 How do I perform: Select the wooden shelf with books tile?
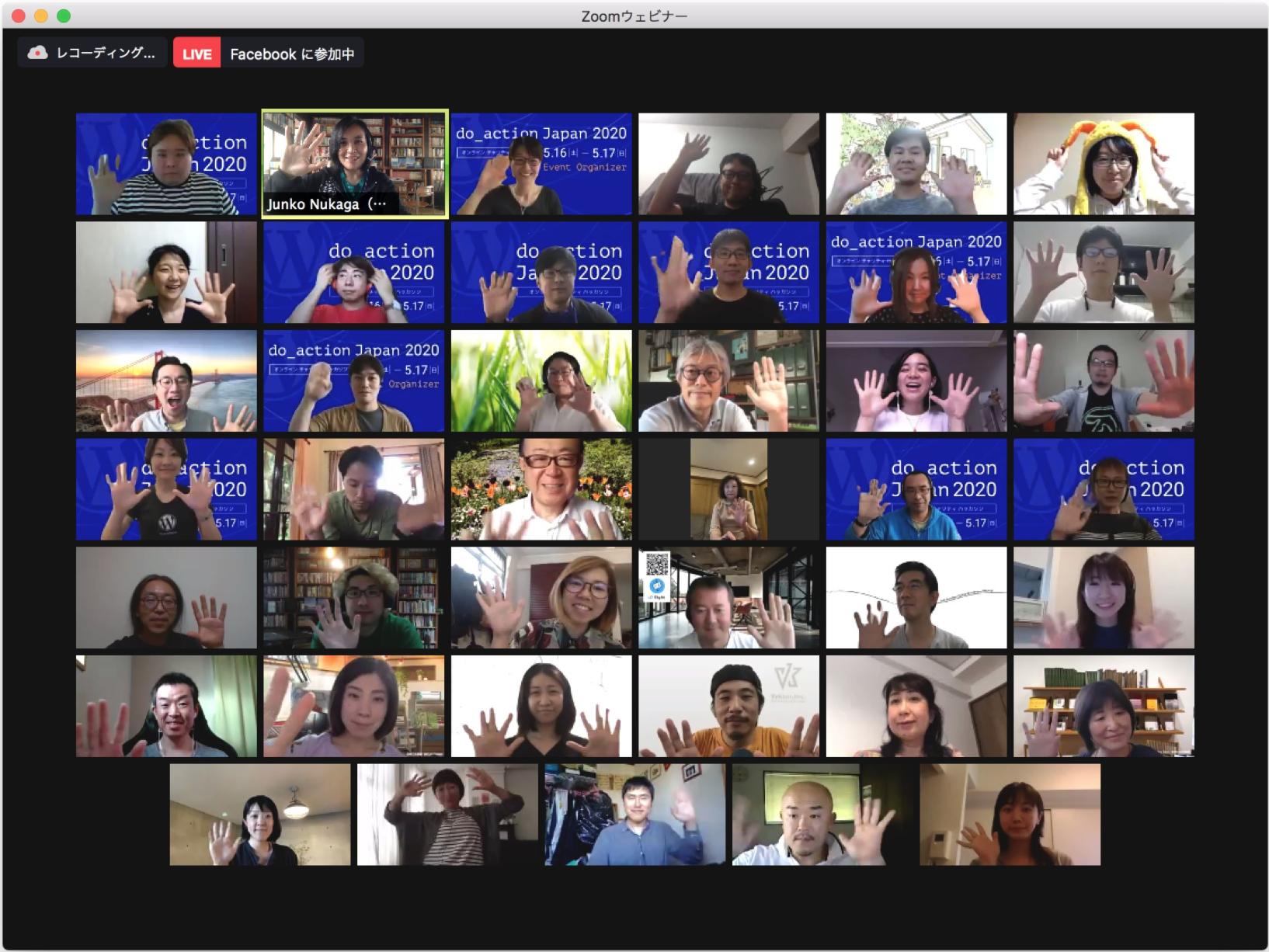point(1104,706)
